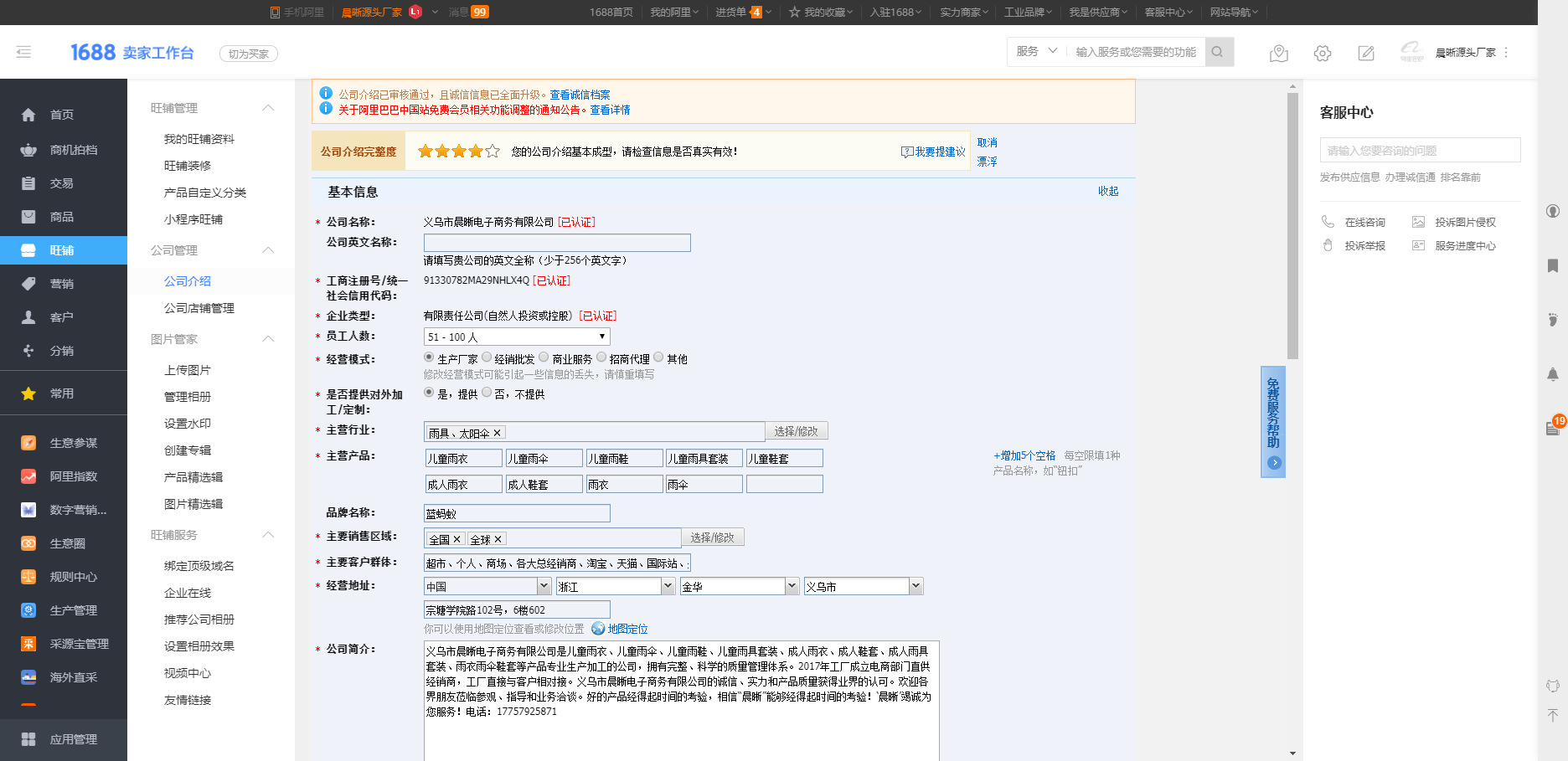Viewport: 1568px width, 761px height.
Task: Collapse the sidebar with the hamburger icon
Action: [23, 52]
